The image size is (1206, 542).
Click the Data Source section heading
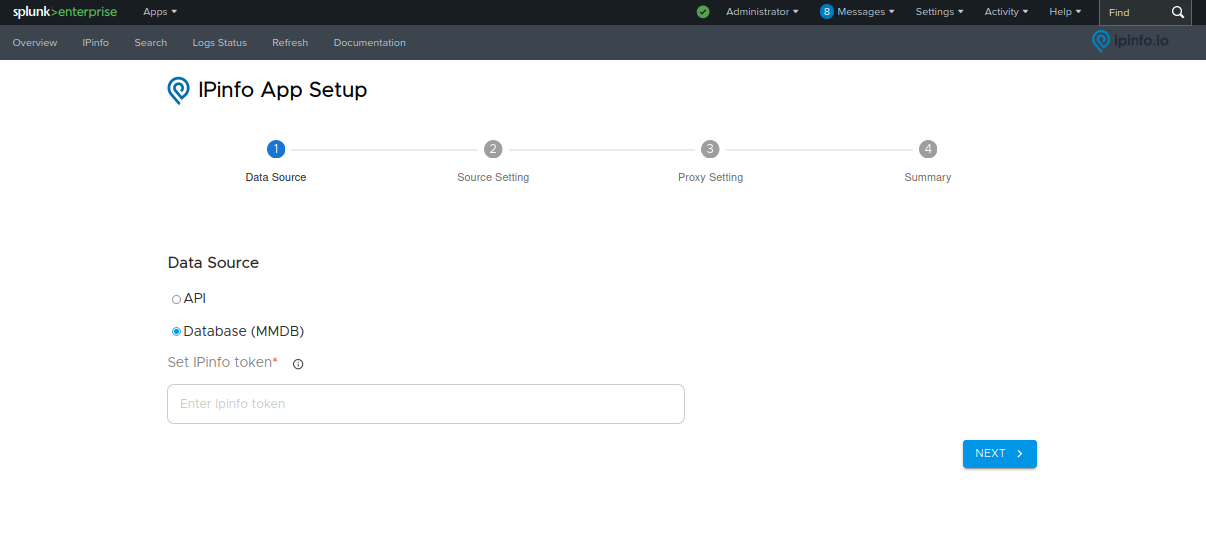(213, 263)
